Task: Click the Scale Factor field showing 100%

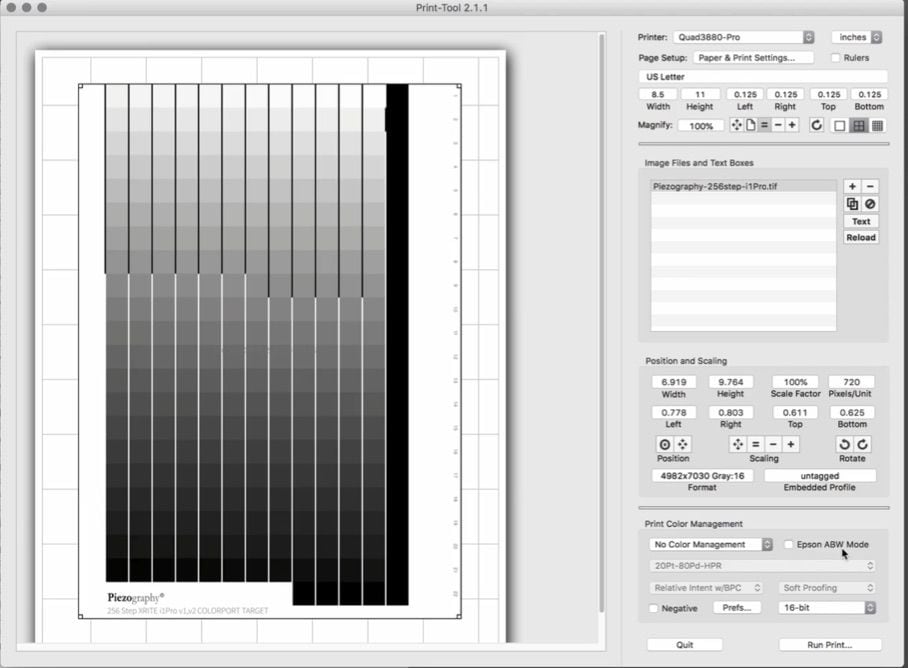Action: tap(795, 382)
